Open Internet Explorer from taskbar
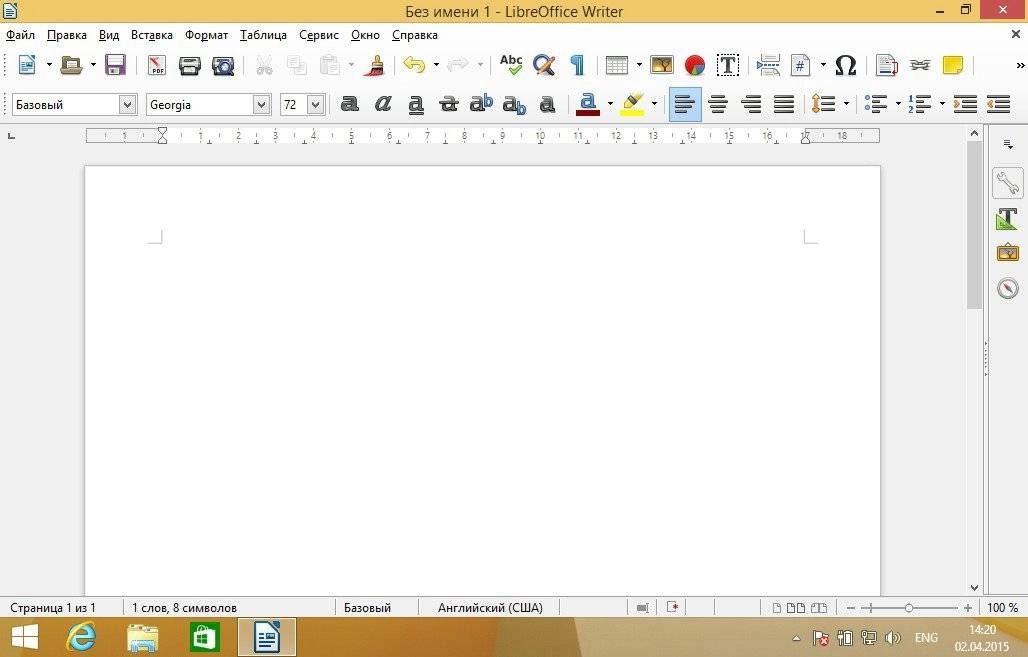Viewport: 1028px width, 657px height. click(81, 637)
